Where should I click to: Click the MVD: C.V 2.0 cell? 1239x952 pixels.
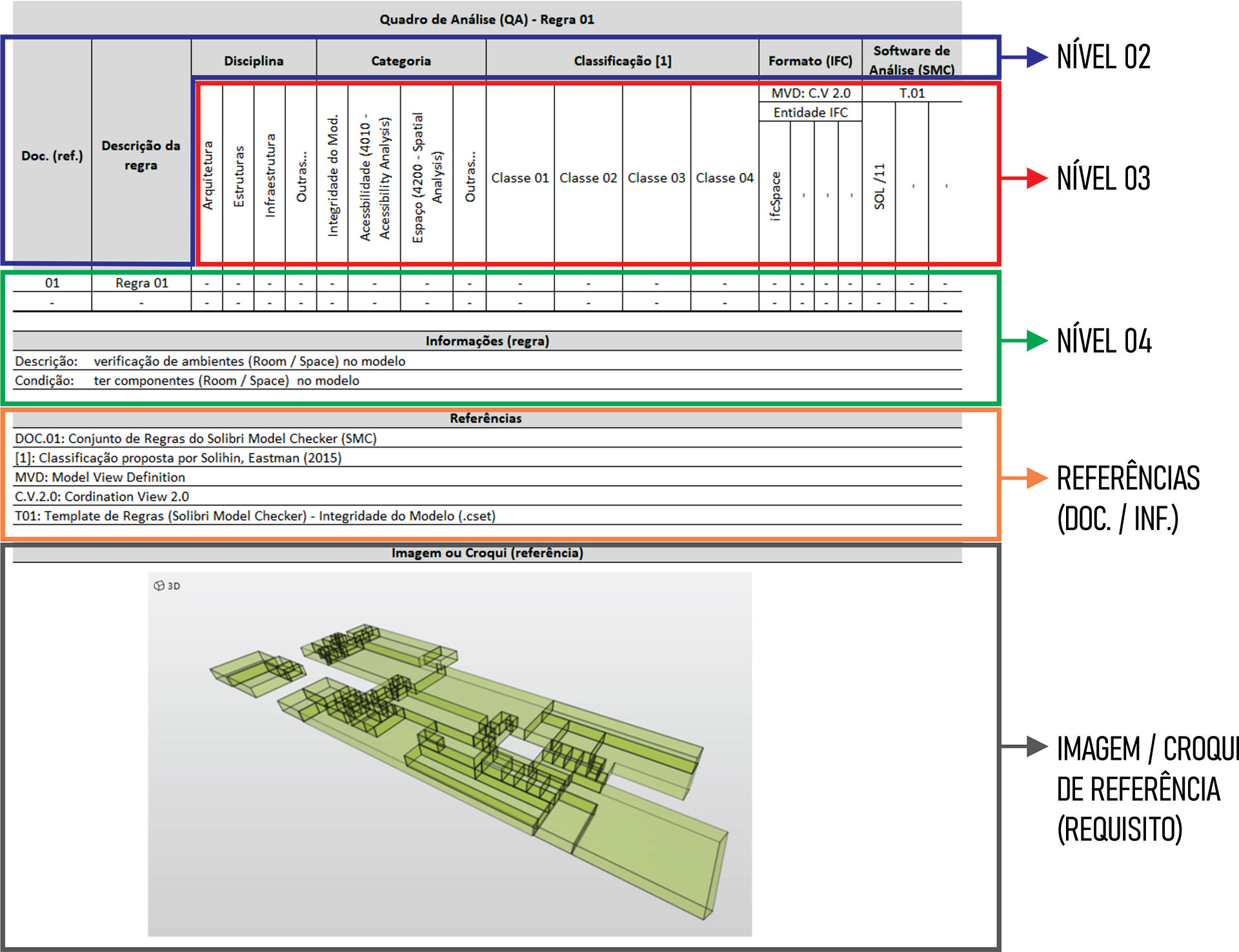click(x=811, y=94)
